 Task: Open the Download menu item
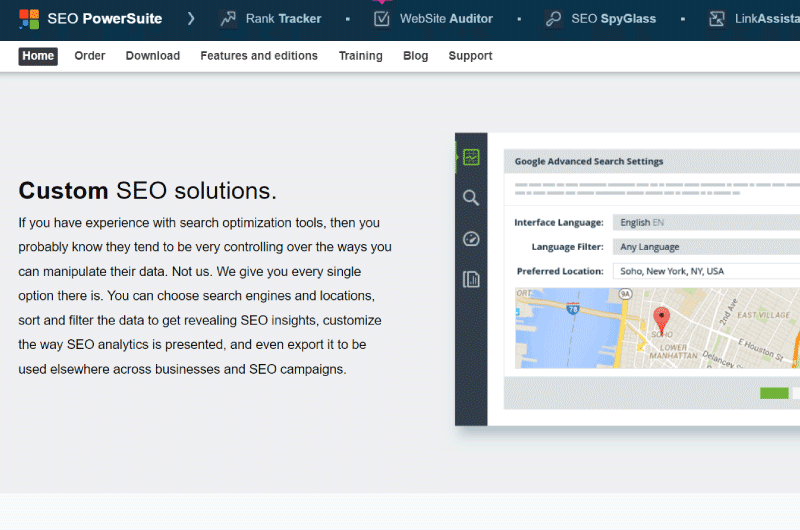[153, 56]
